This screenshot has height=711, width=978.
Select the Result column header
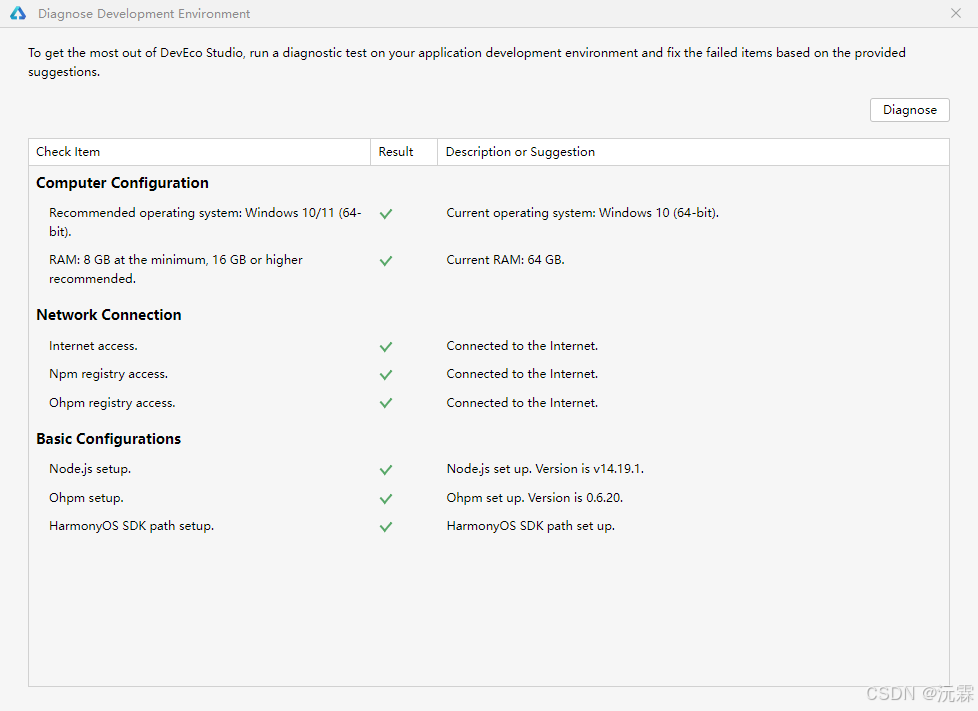(404, 152)
